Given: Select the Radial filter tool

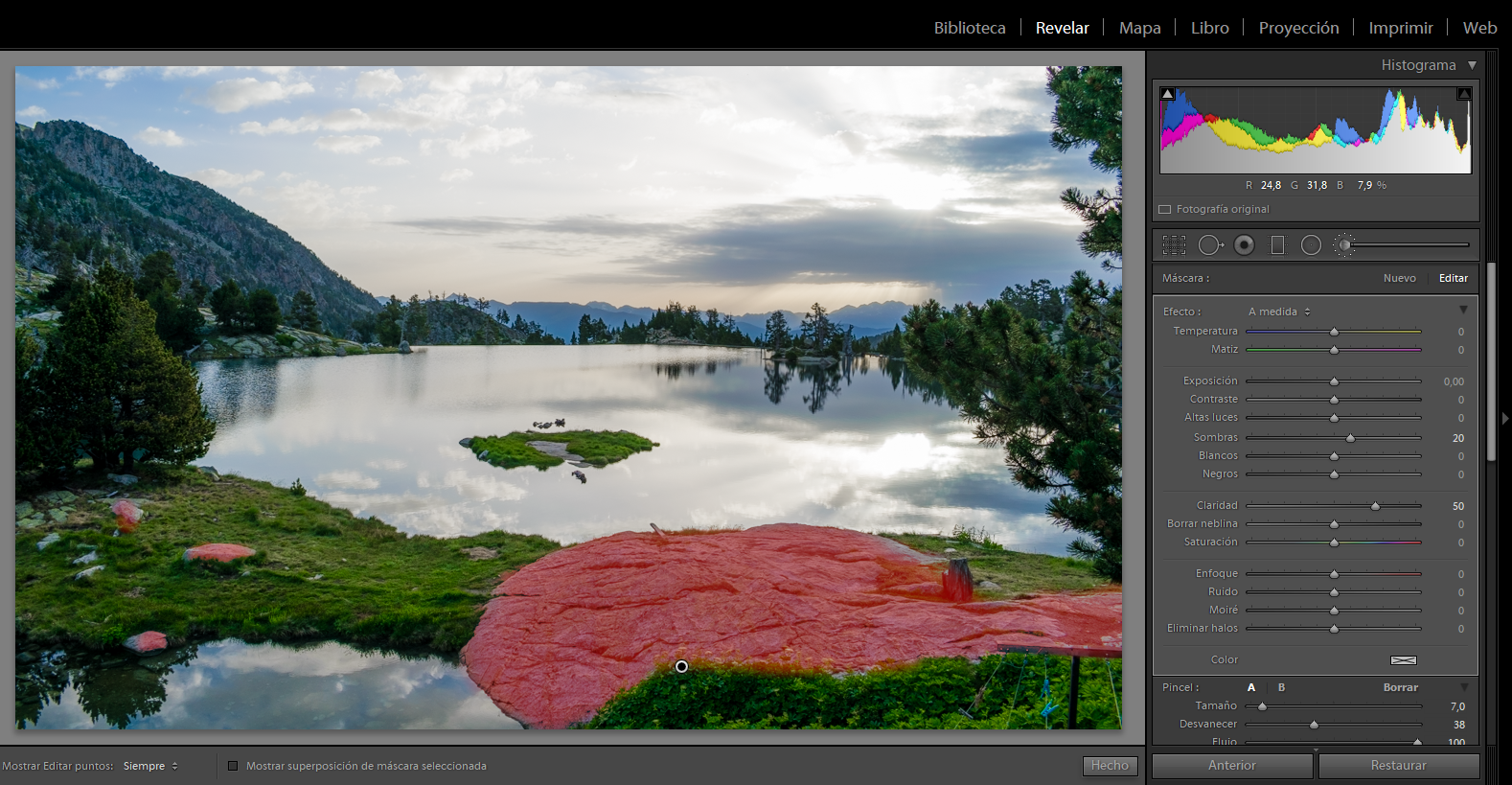Looking at the screenshot, I should click(1311, 245).
